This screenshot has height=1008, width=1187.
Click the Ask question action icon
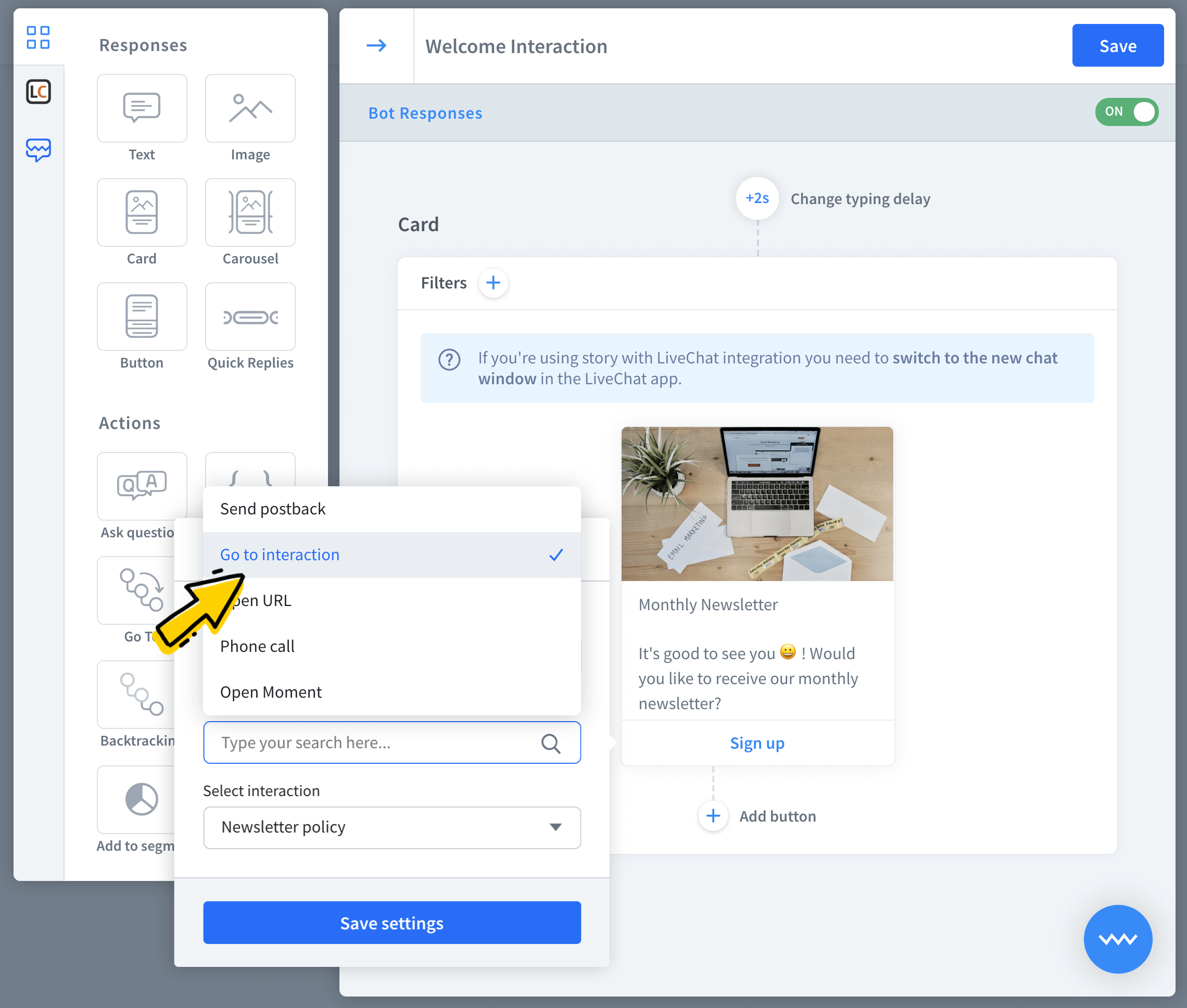[142, 486]
